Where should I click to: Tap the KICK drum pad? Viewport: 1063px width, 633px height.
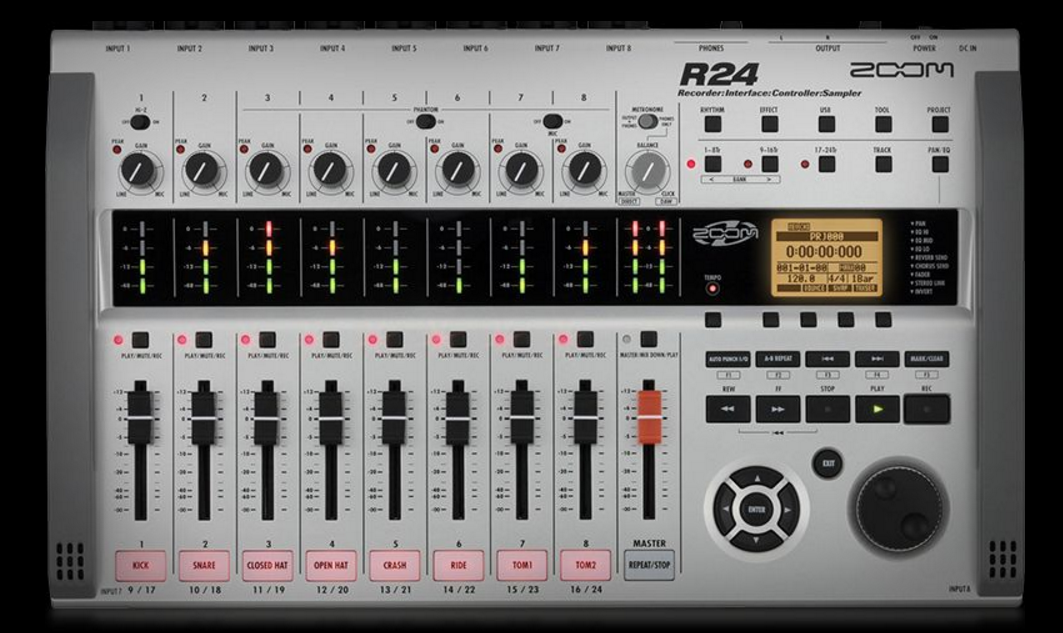click(140, 565)
